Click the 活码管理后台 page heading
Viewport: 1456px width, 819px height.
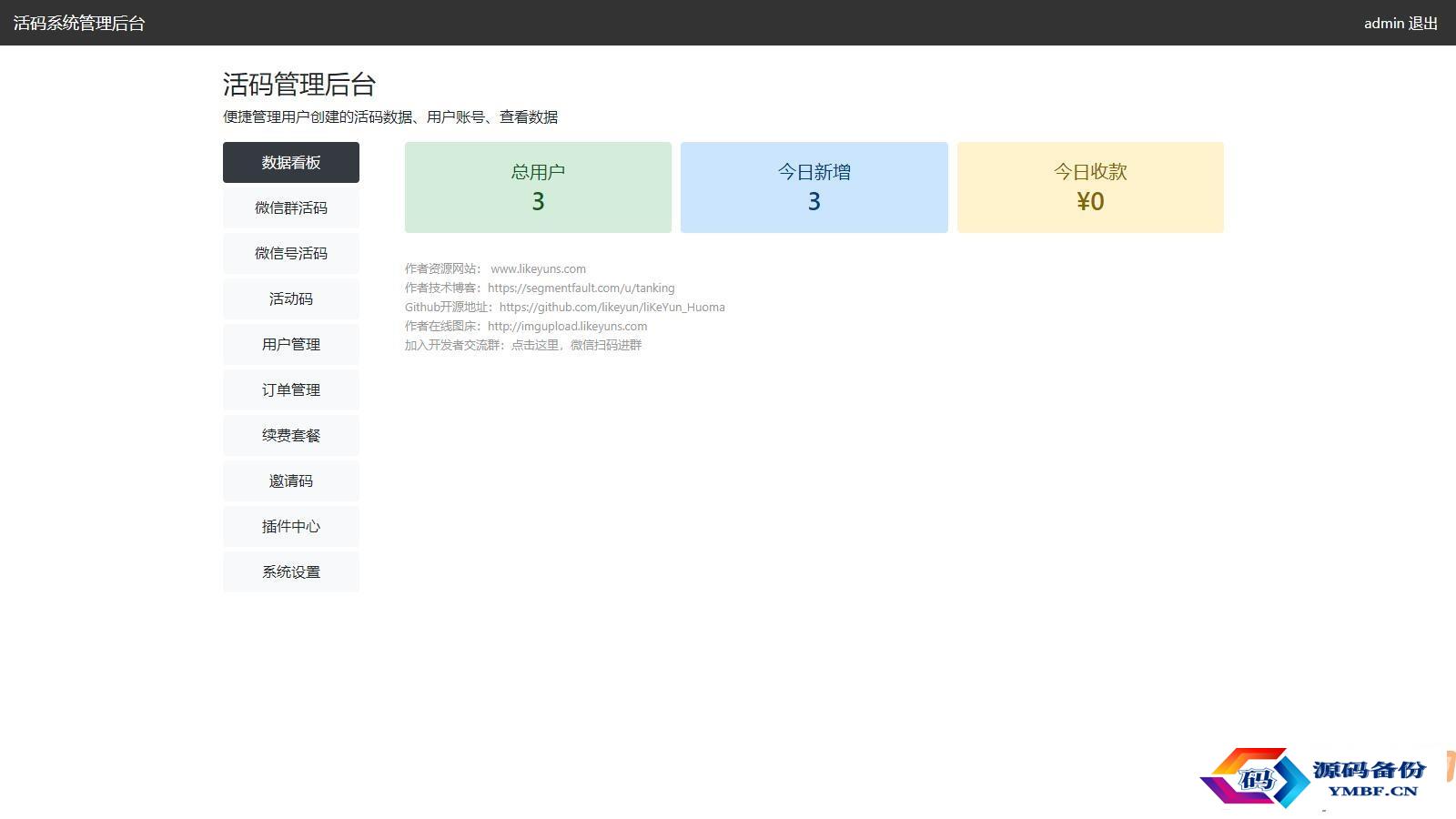(x=299, y=85)
